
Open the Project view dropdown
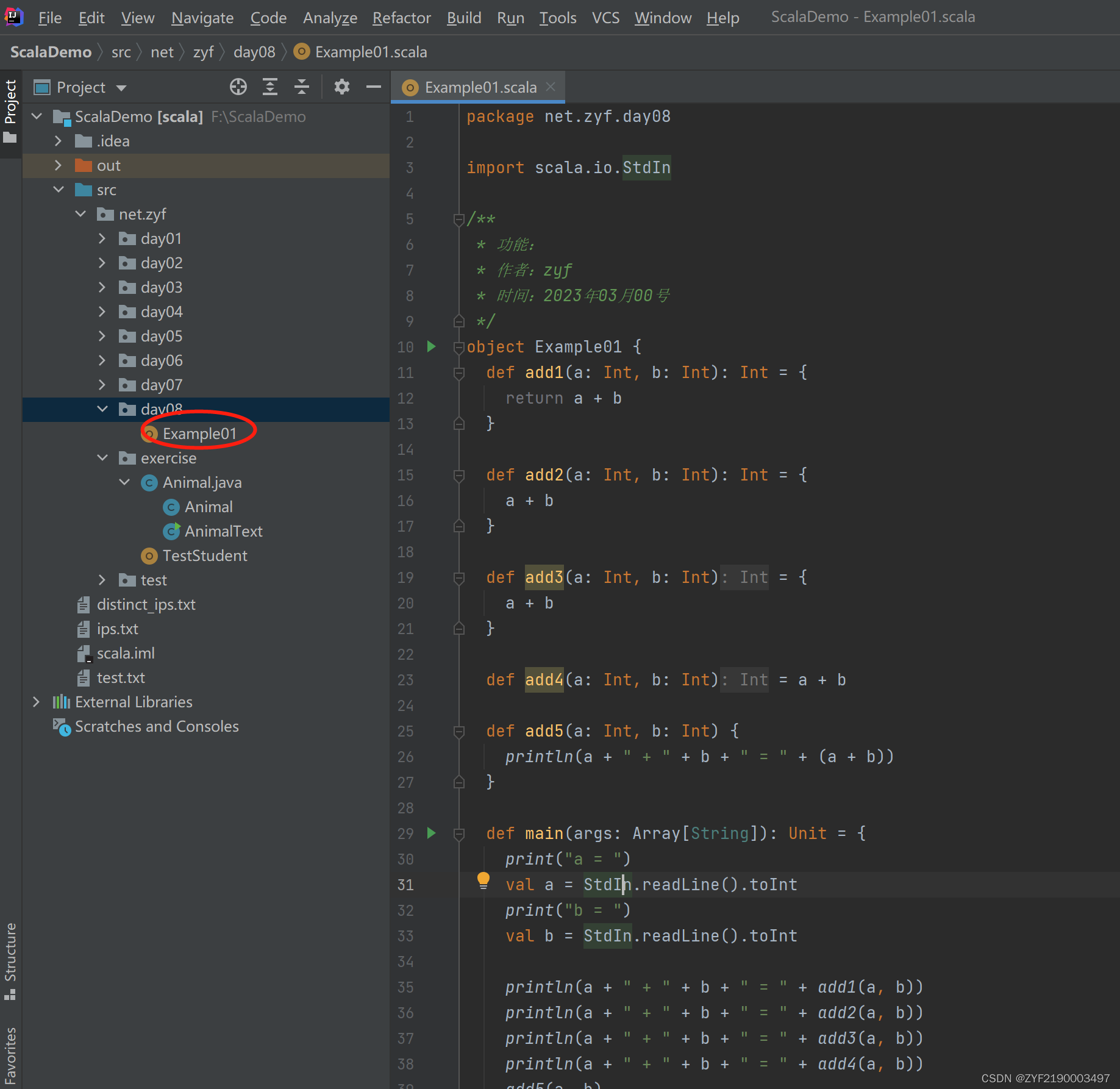(121, 88)
